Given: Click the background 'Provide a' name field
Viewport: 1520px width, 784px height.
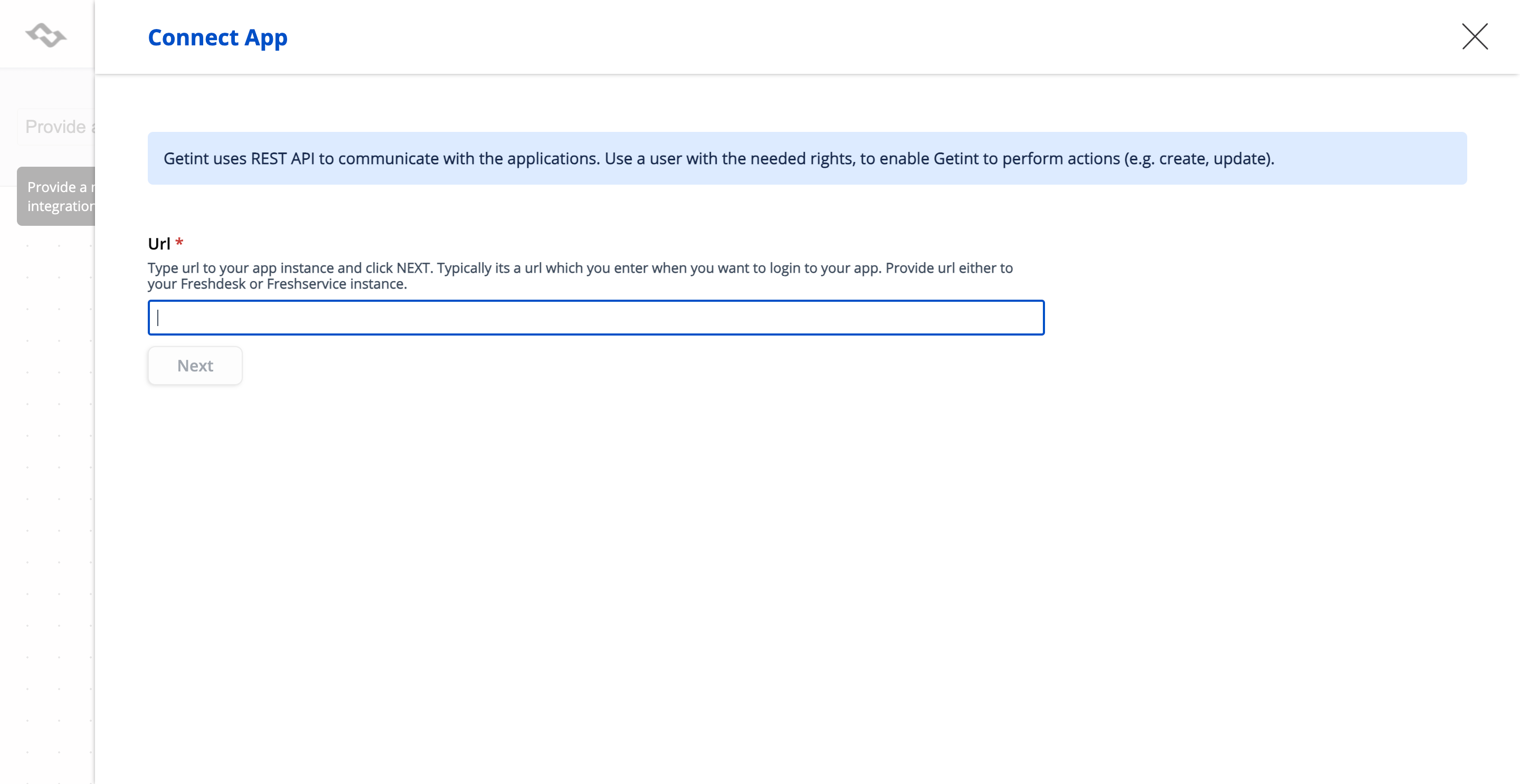Looking at the screenshot, I should (56, 126).
